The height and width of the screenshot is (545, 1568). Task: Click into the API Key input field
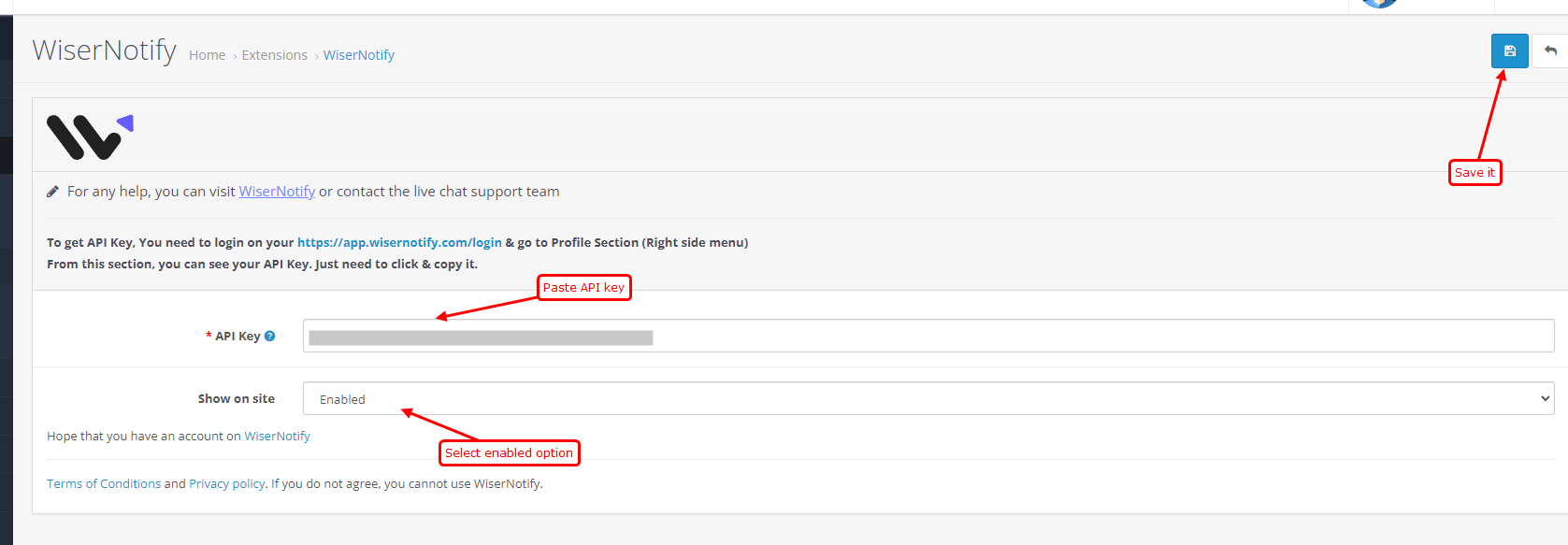928,336
